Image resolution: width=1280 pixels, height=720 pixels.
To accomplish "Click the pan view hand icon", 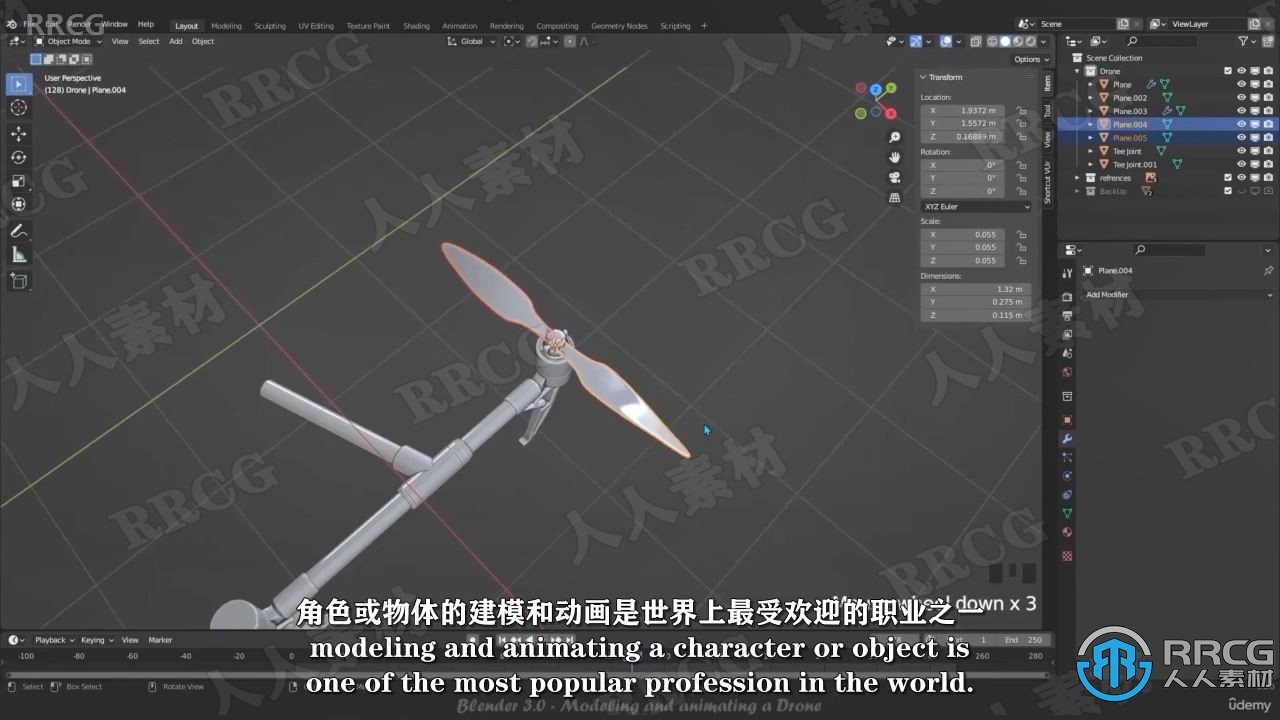I will 895,157.
